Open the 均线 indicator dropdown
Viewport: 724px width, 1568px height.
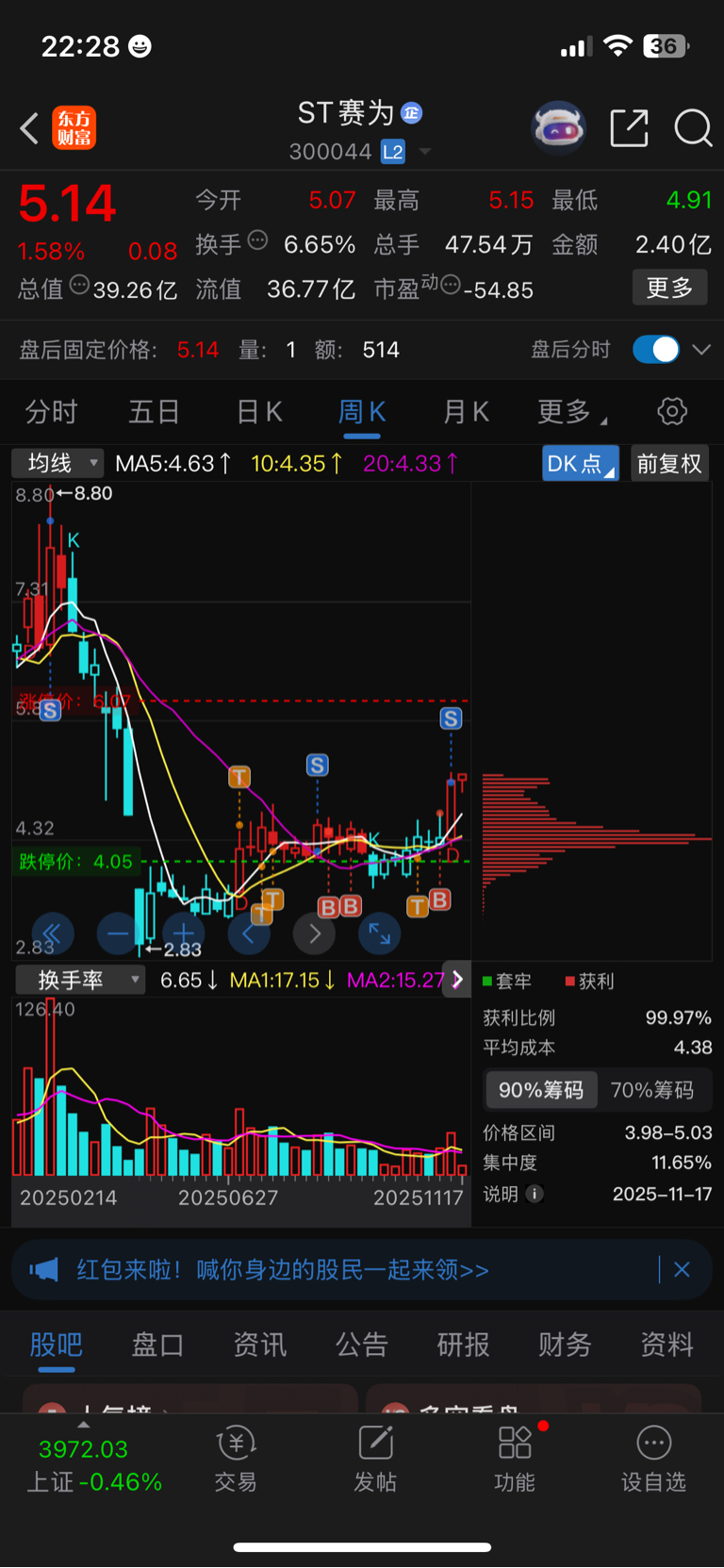58,463
